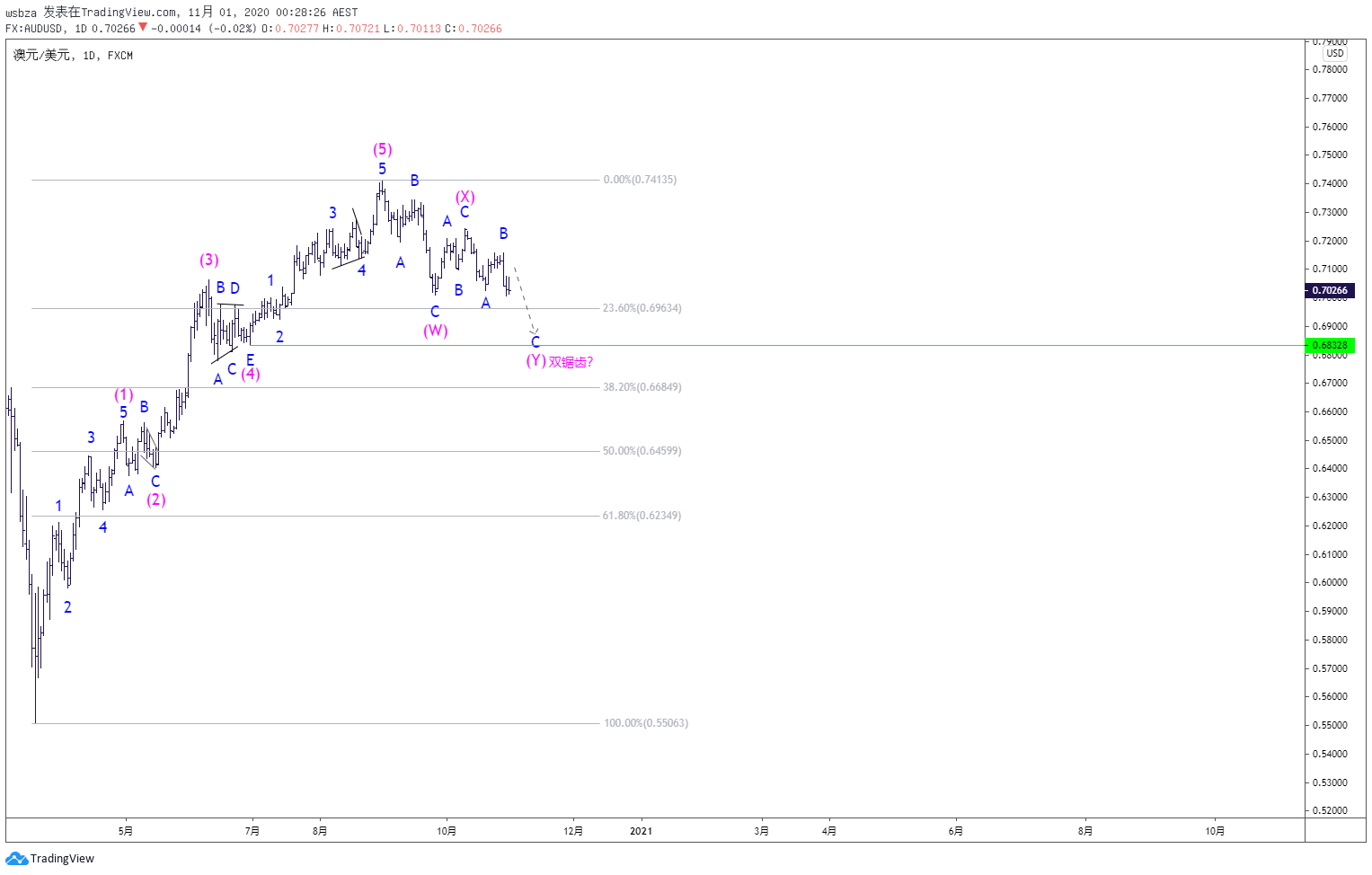This screenshot has width=1372, height=875.
Task: Select the FX:AUDUSD symbol text
Action: 34,29
